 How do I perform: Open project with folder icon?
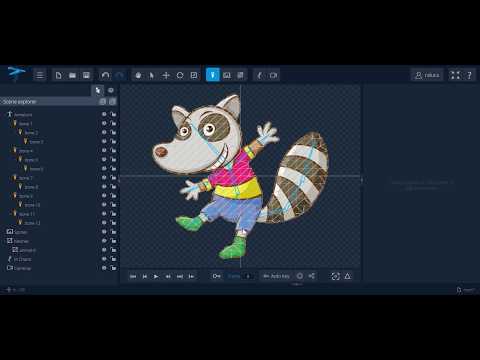tap(72, 75)
